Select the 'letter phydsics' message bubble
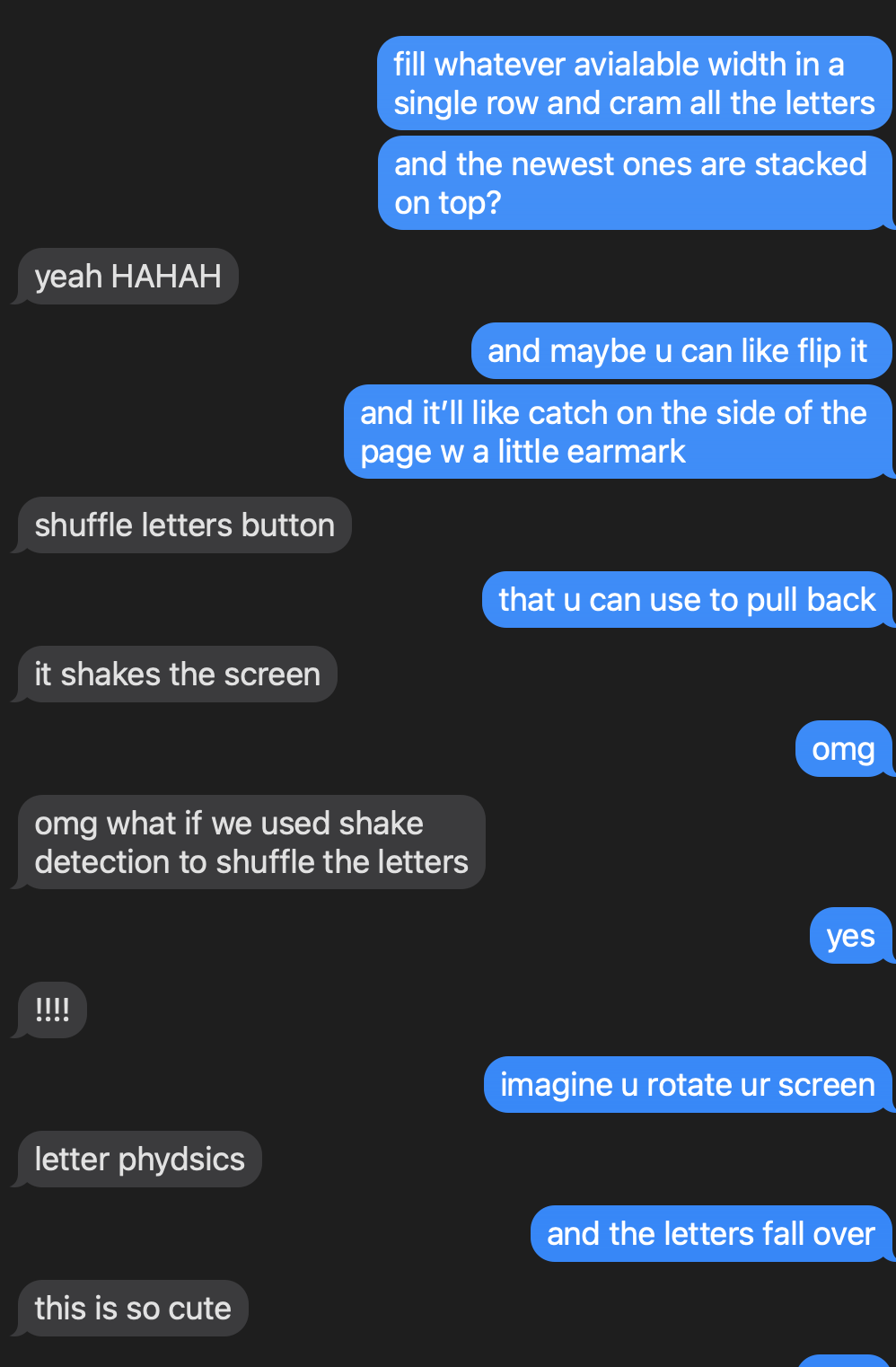The image size is (896, 1367). (x=139, y=1160)
